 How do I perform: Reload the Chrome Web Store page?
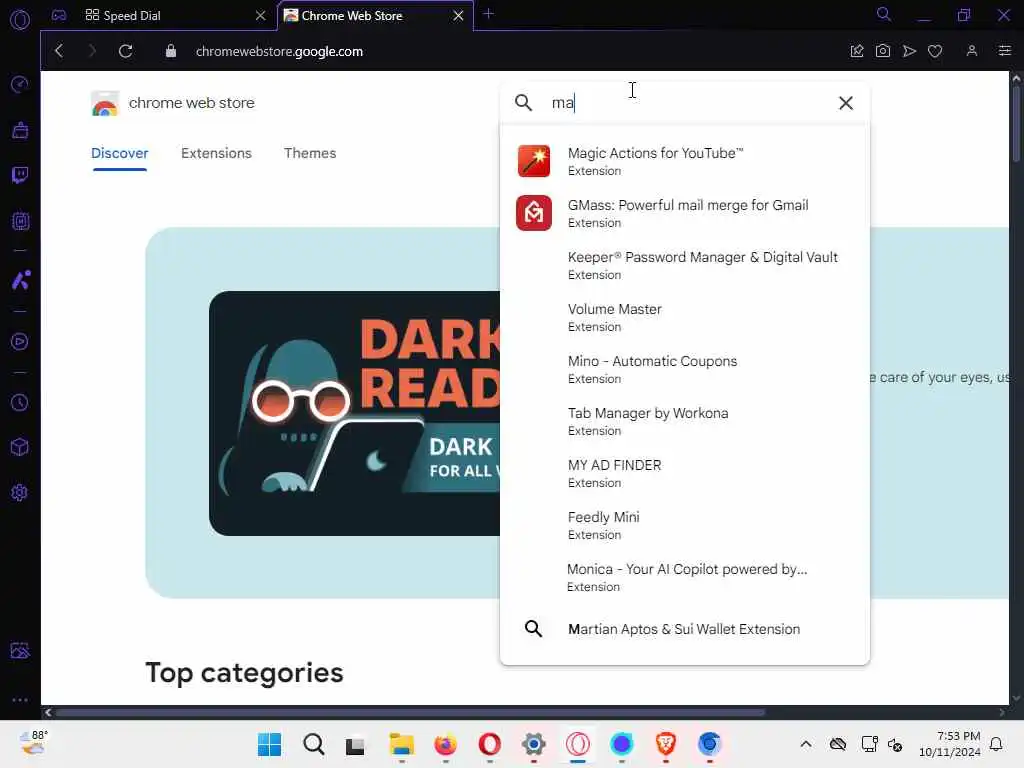click(x=126, y=51)
